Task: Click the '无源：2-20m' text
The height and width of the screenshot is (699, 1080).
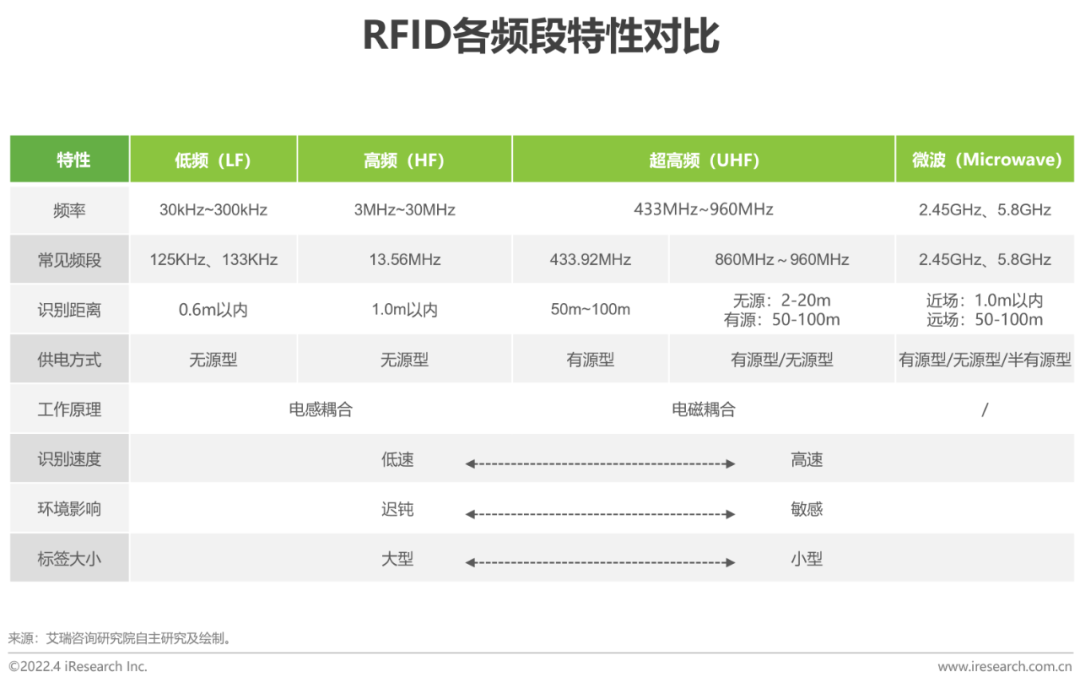Action: click(x=782, y=300)
